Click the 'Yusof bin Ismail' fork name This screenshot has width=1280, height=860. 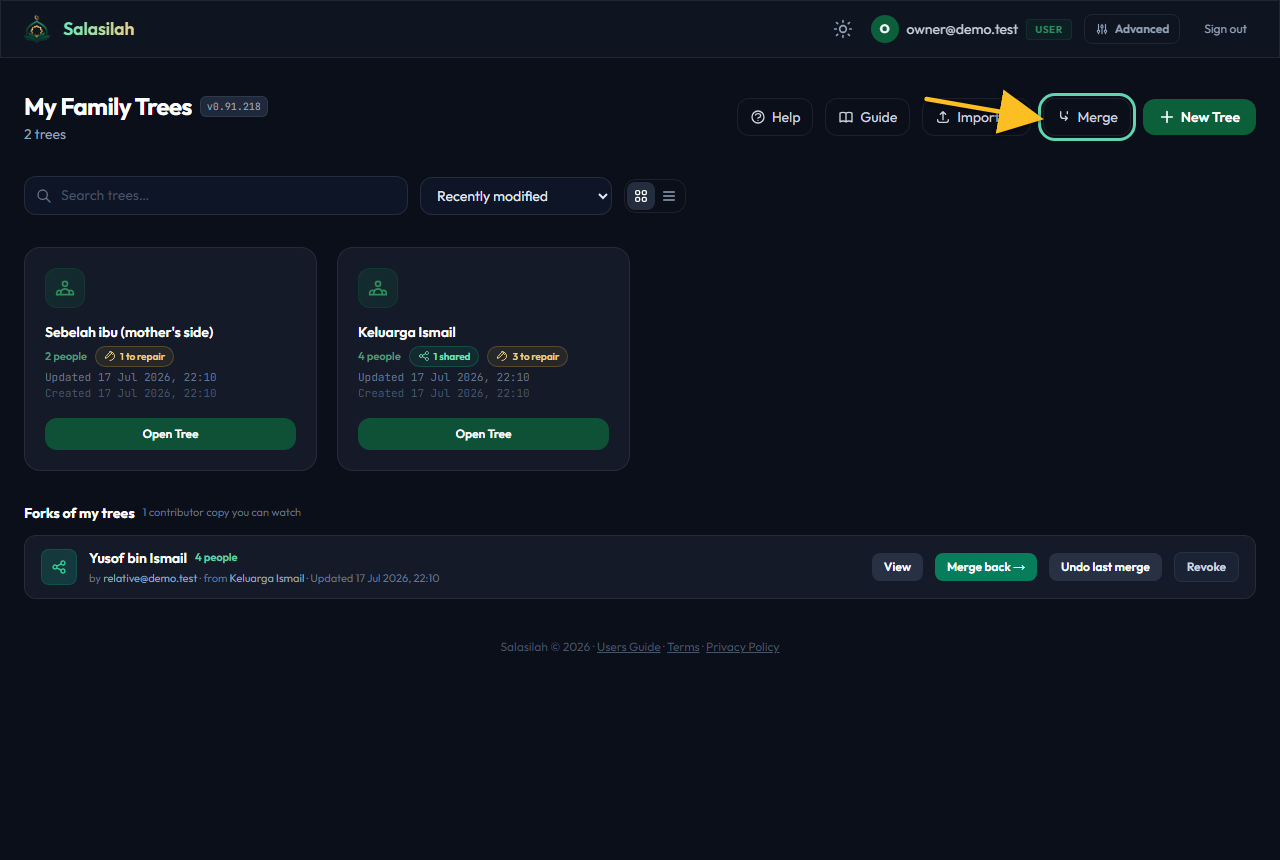138,558
